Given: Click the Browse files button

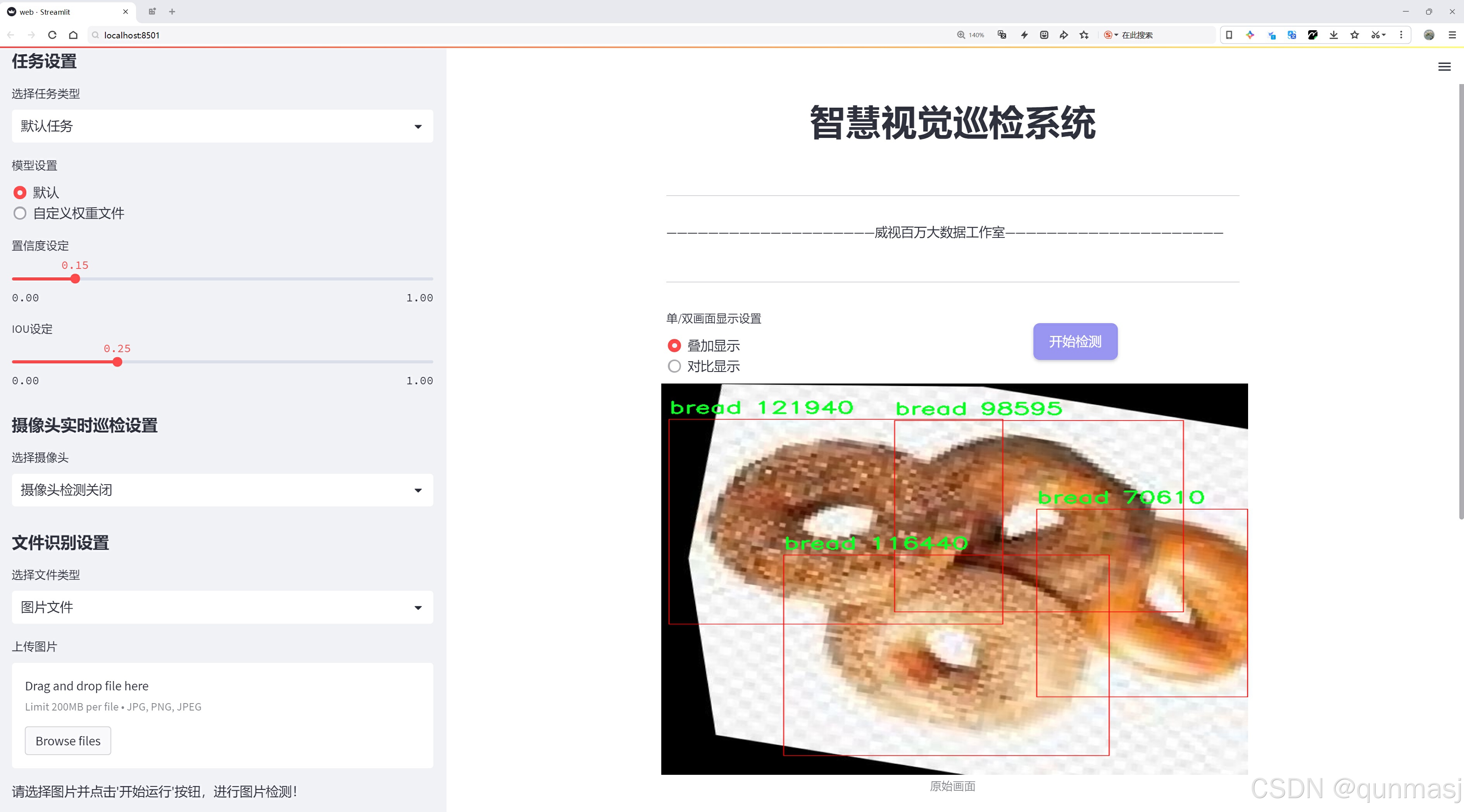Looking at the screenshot, I should [x=67, y=741].
